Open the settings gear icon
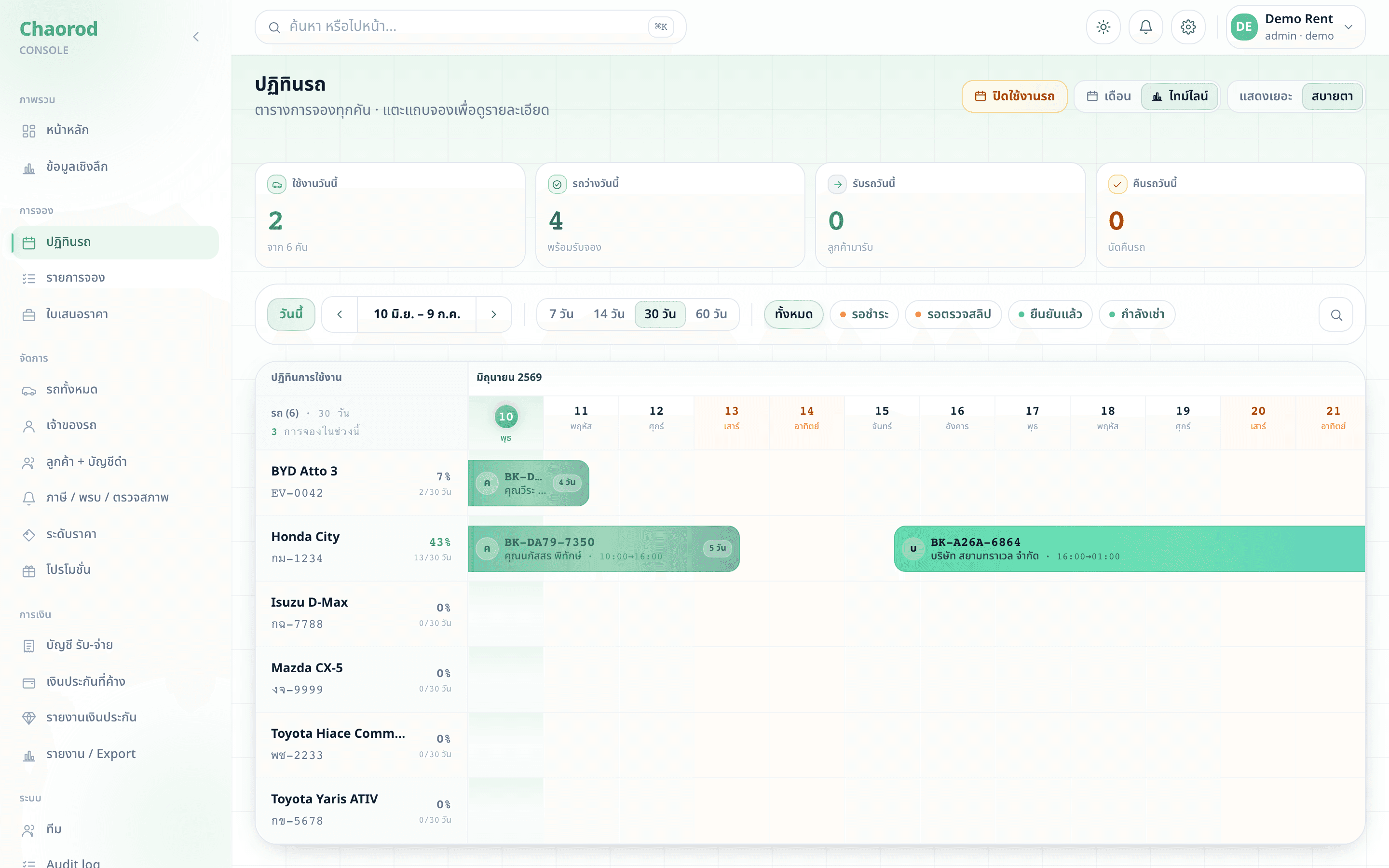 (1188, 27)
